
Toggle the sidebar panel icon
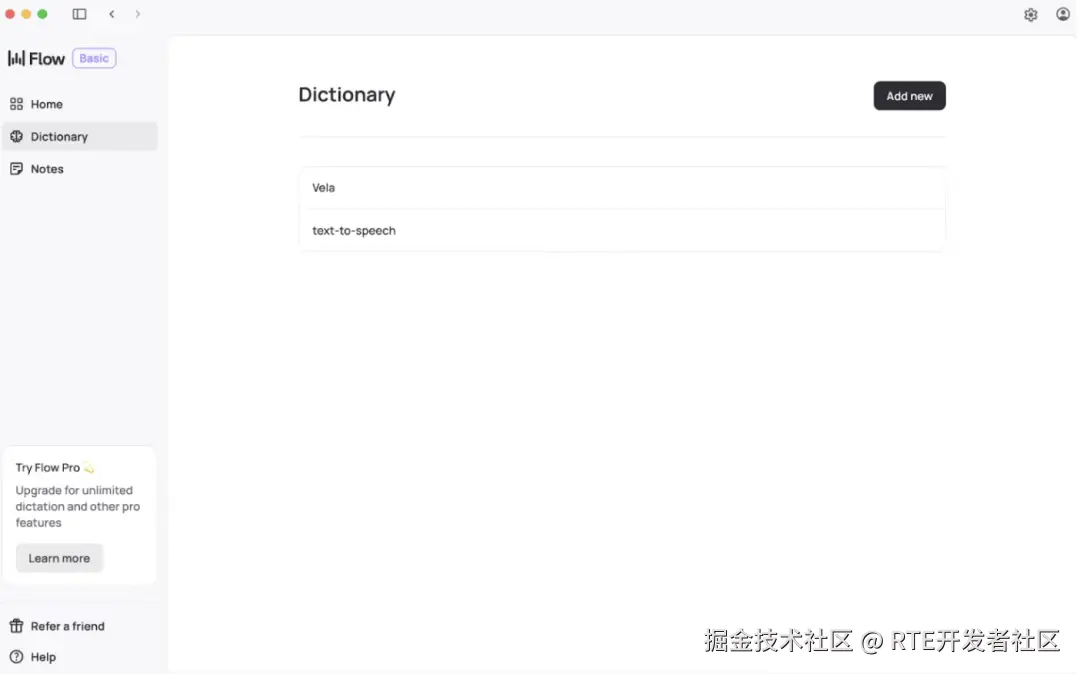click(79, 14)
